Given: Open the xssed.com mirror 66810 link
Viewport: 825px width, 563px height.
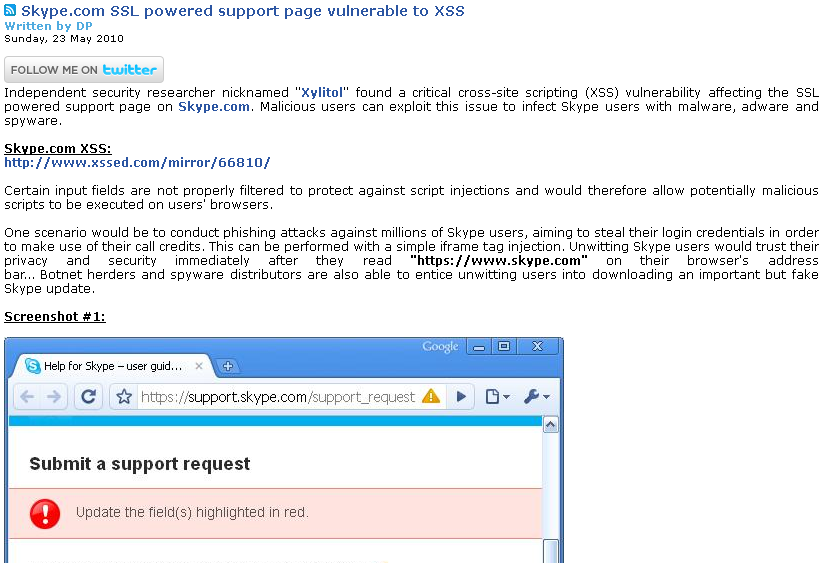Looking at the screenshot, I should tap(137, 163).
